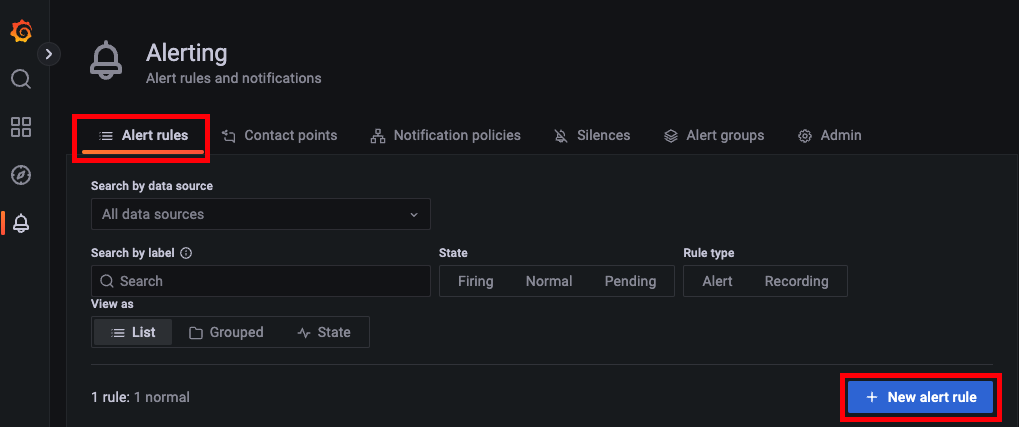
Task: Open the search magnifier in sidebar
Action: [21, 79]
